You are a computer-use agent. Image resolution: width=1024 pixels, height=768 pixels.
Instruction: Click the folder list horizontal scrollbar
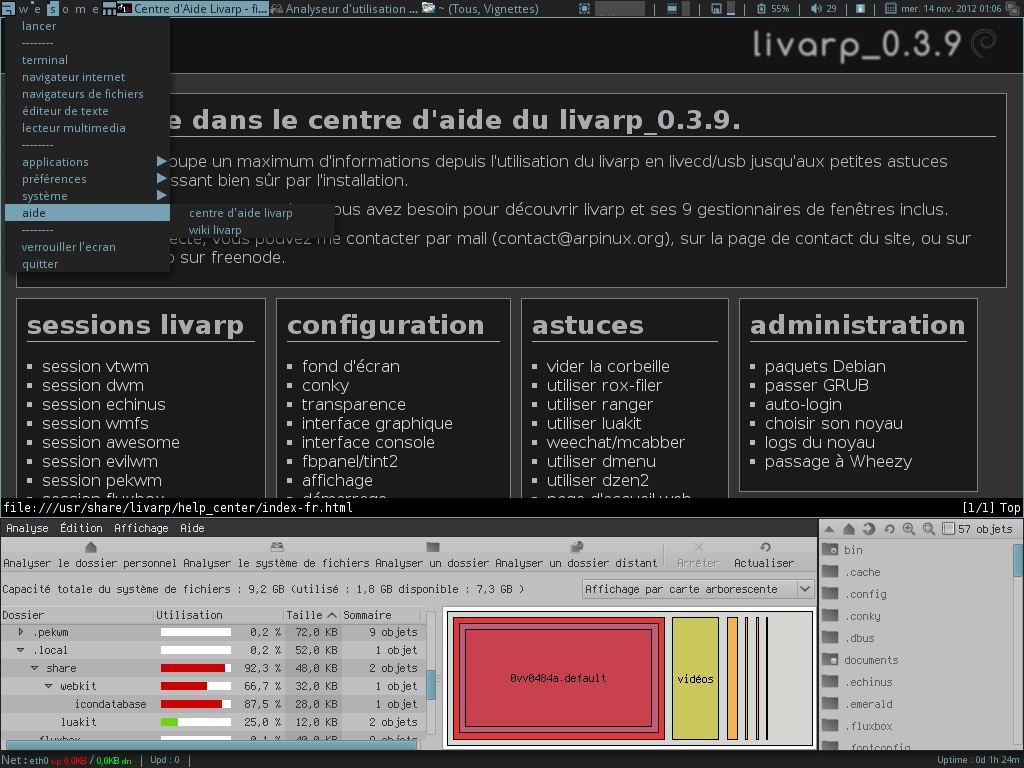pos(212,744)
